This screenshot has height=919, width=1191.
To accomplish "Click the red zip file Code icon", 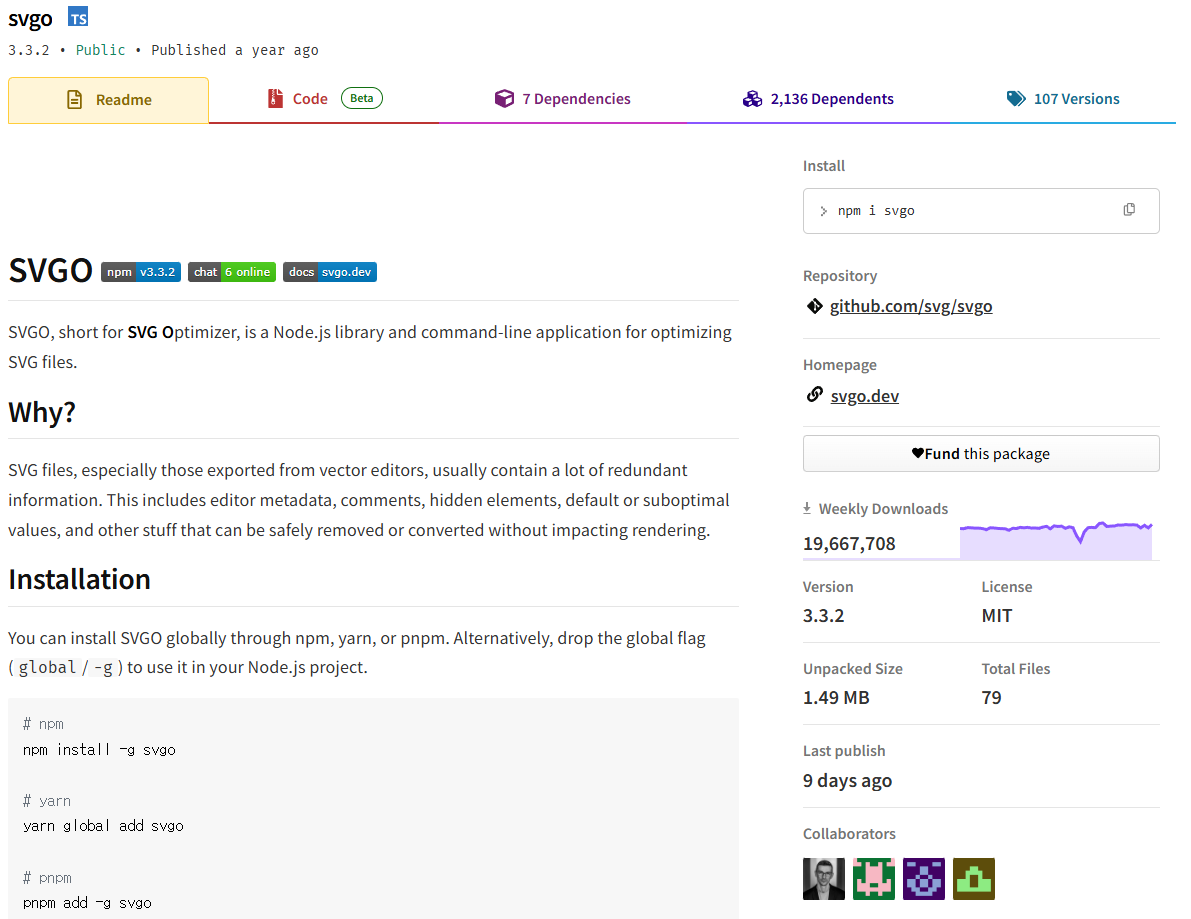I will click(x=275, y=99).
